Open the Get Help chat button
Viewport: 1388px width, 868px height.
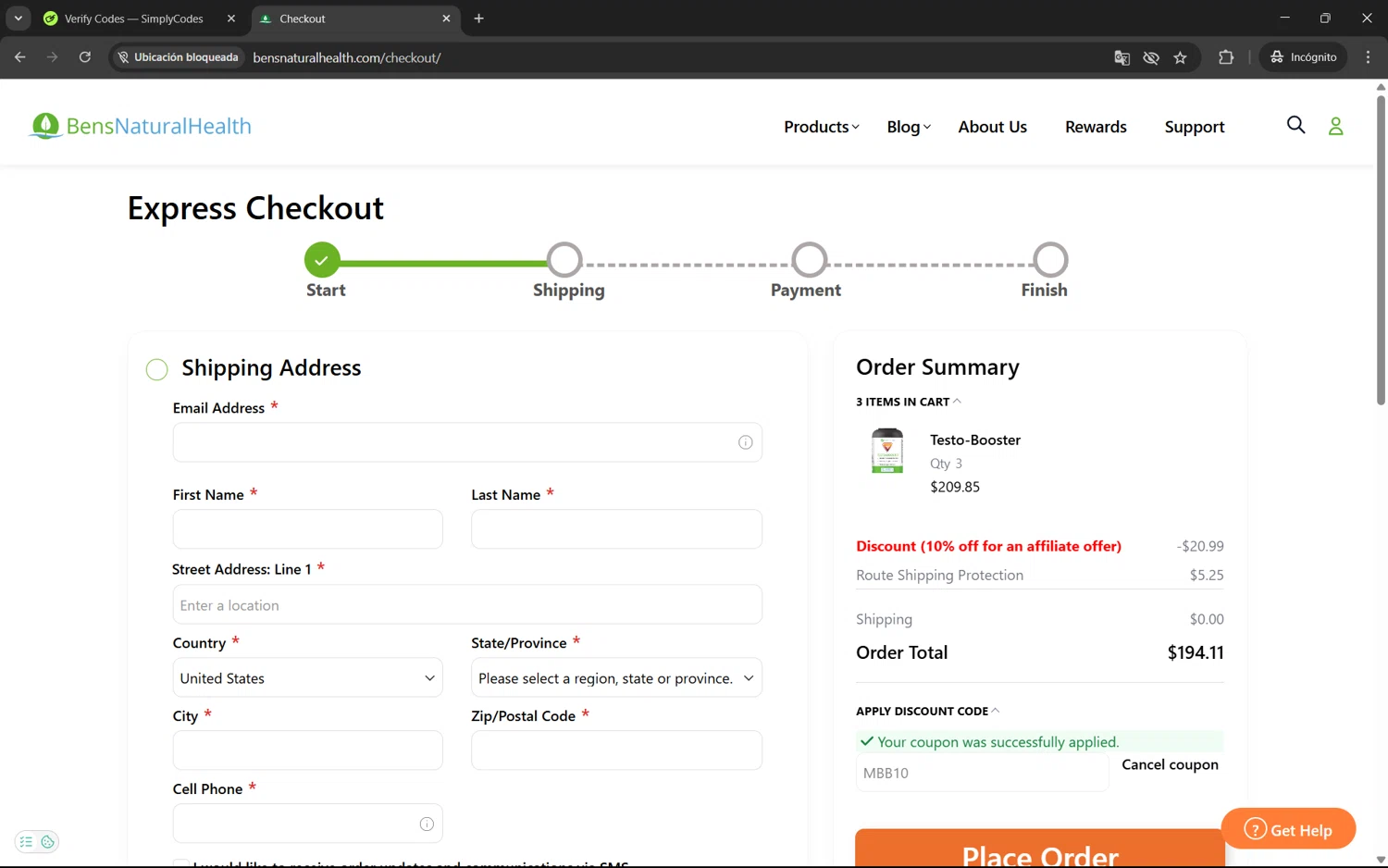click(x=1288, y=828)
